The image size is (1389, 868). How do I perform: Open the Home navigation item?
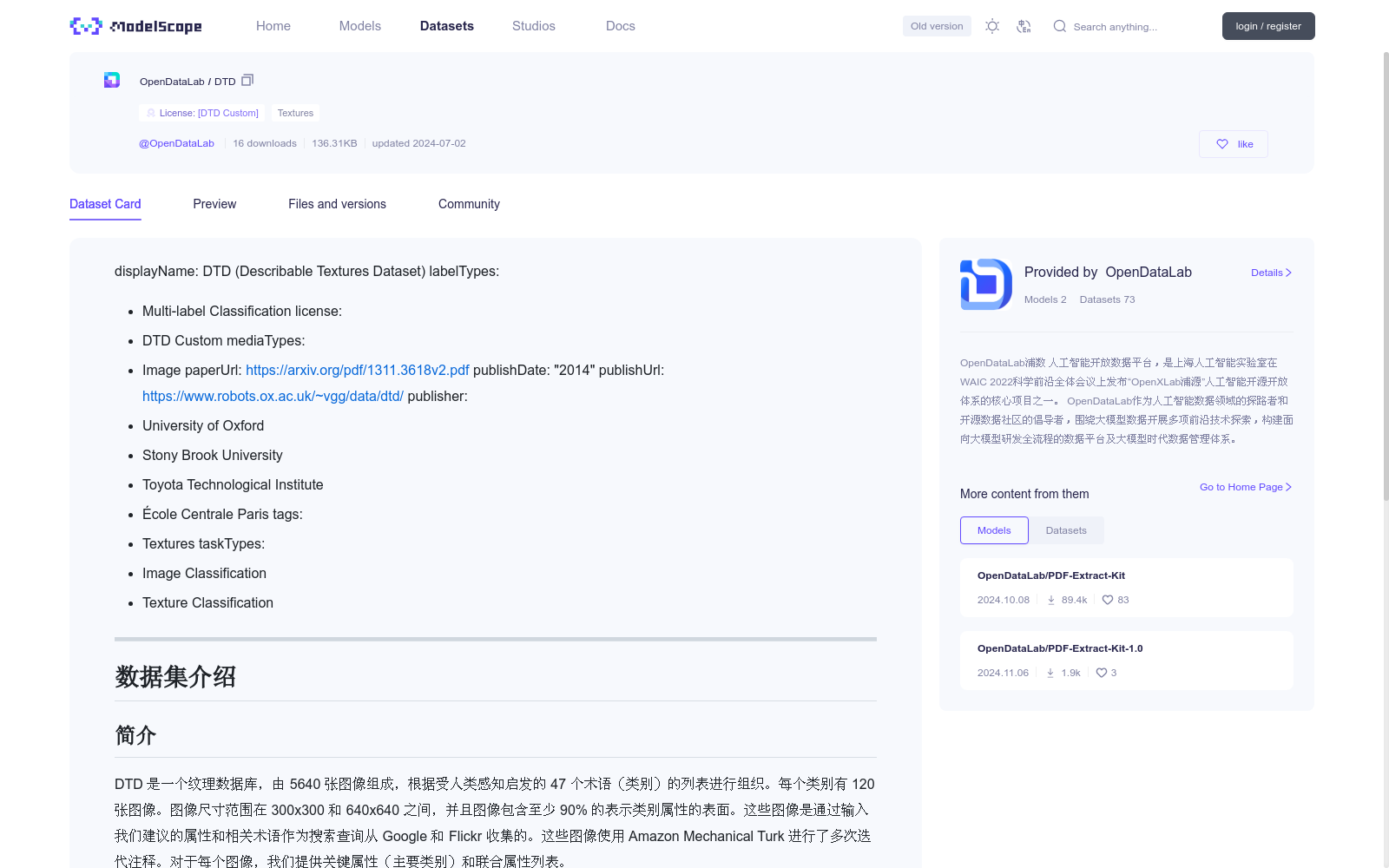point(273,26)
